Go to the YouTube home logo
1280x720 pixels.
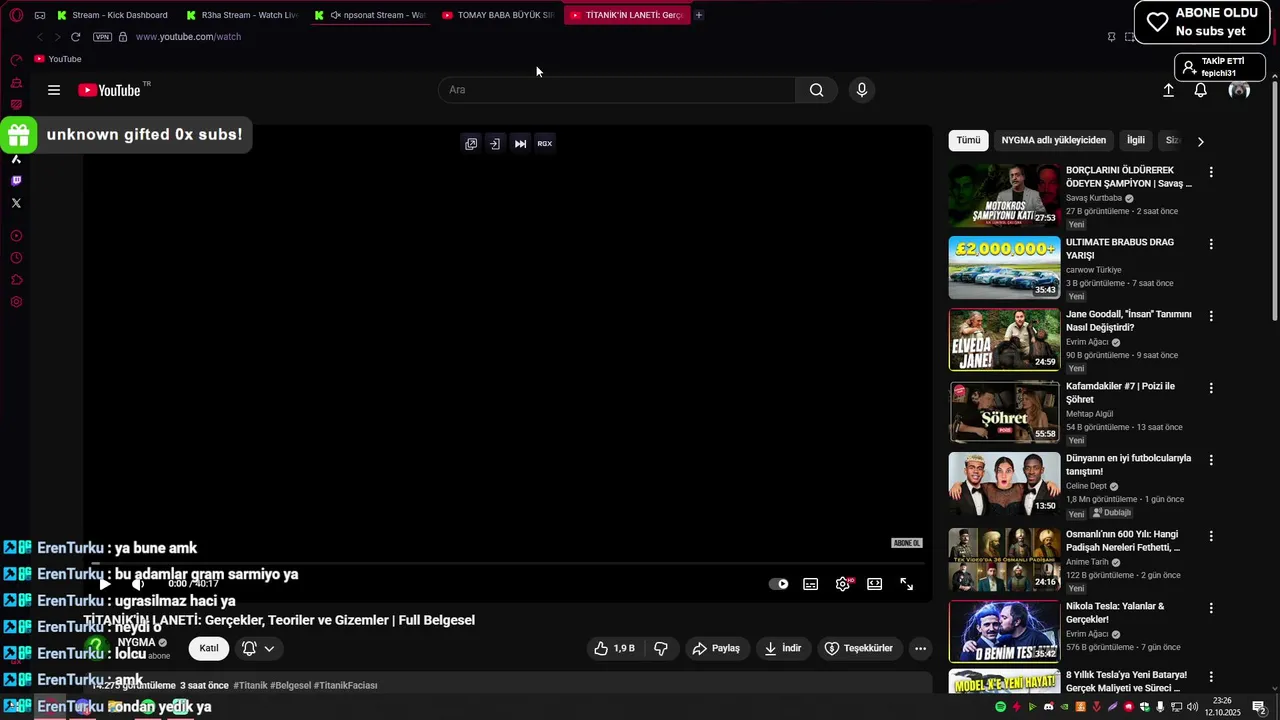coord(110,90)
